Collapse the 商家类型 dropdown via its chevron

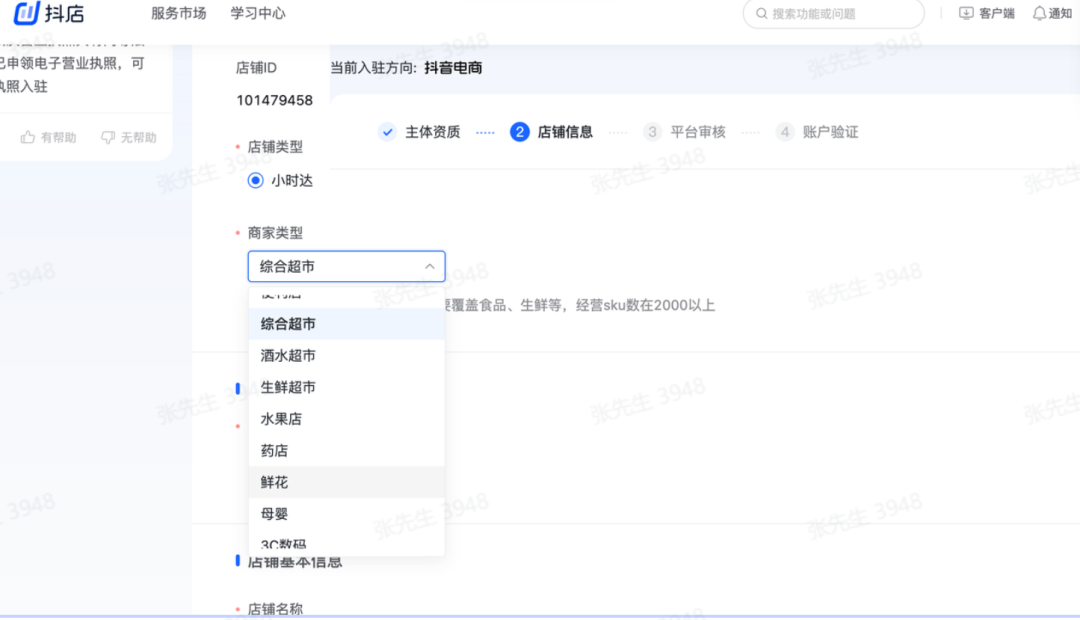[429, 266]
